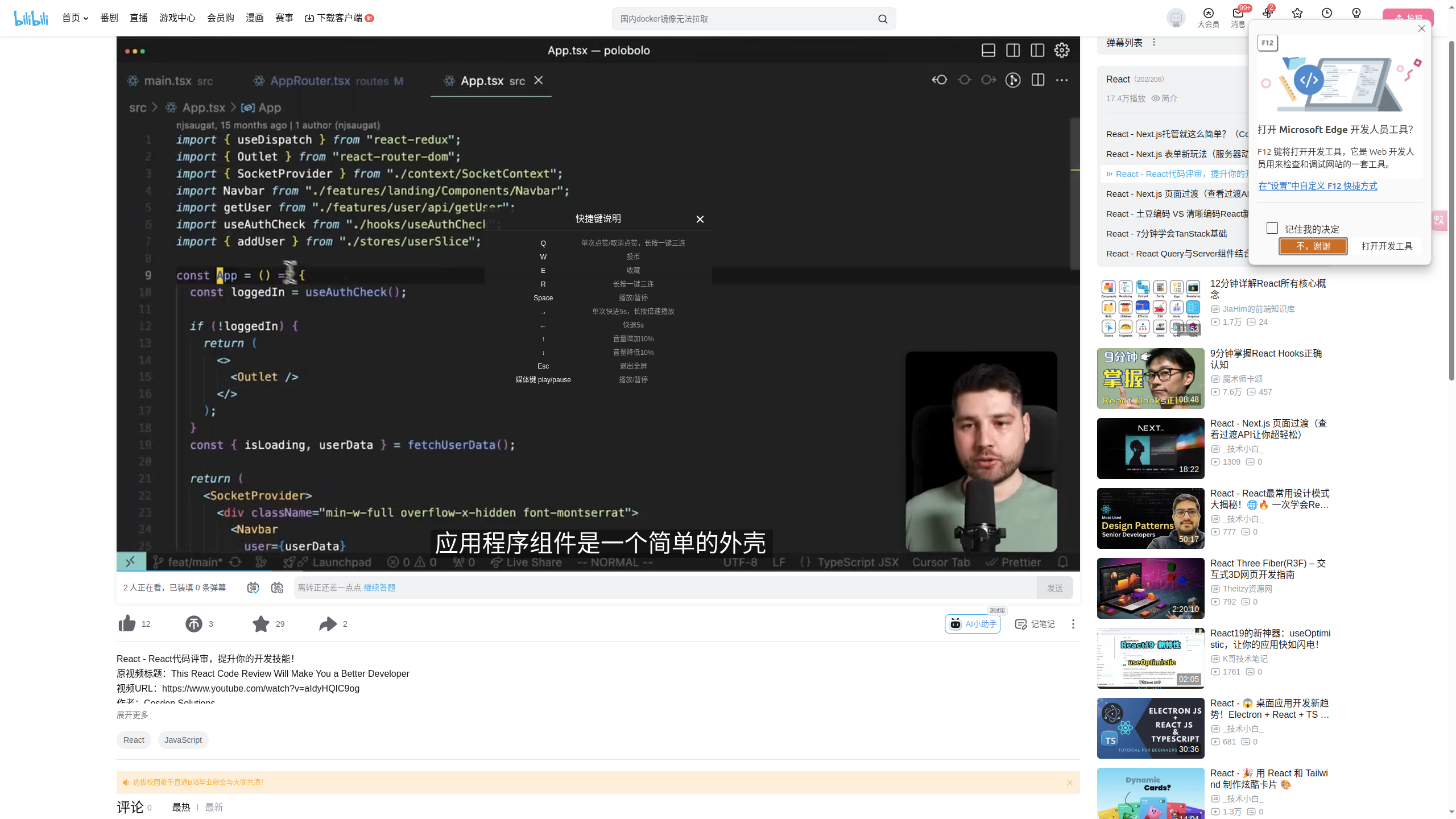Screen dimensions: 1456x819
Task: Expand description with 展开更多
Action: [133, 715]
